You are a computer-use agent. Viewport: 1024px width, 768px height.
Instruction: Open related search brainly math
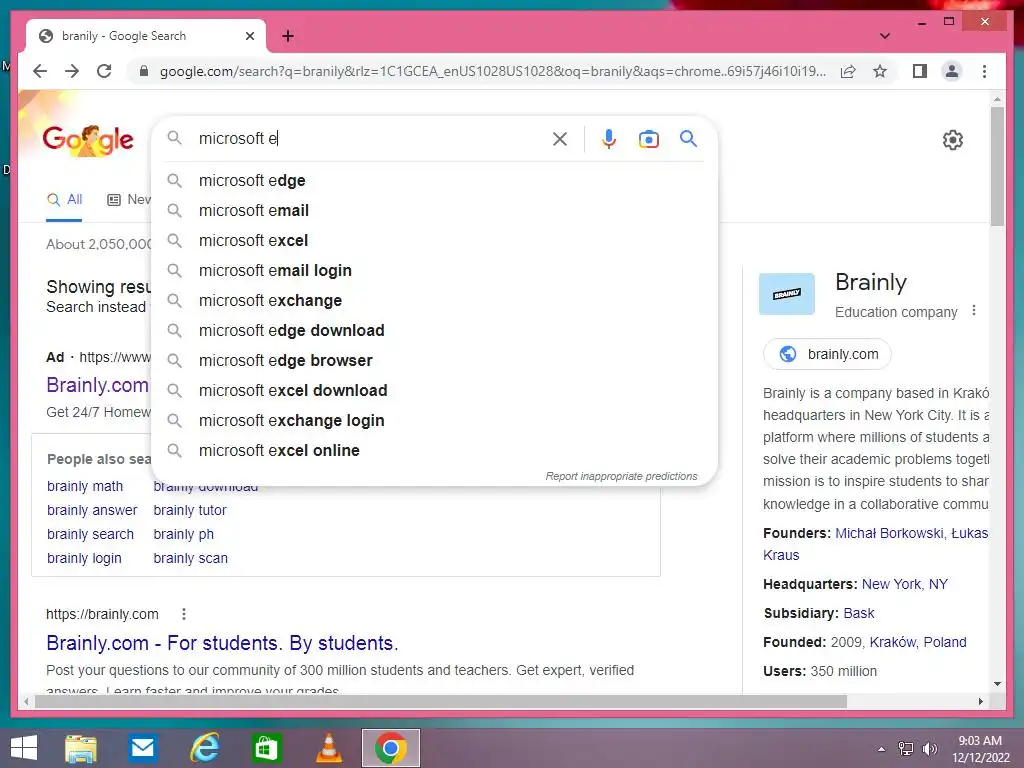(x=85, y=487)
